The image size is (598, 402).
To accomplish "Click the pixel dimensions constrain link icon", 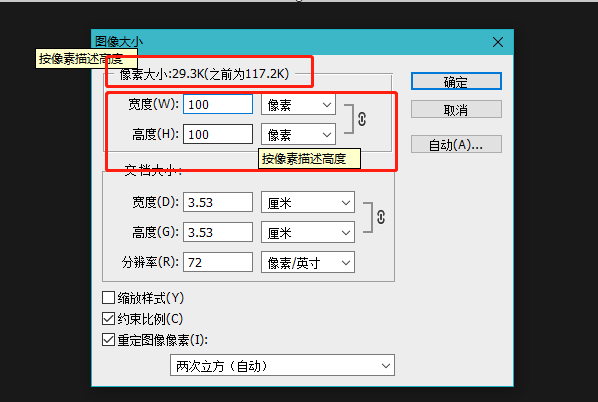I will 362,119.
